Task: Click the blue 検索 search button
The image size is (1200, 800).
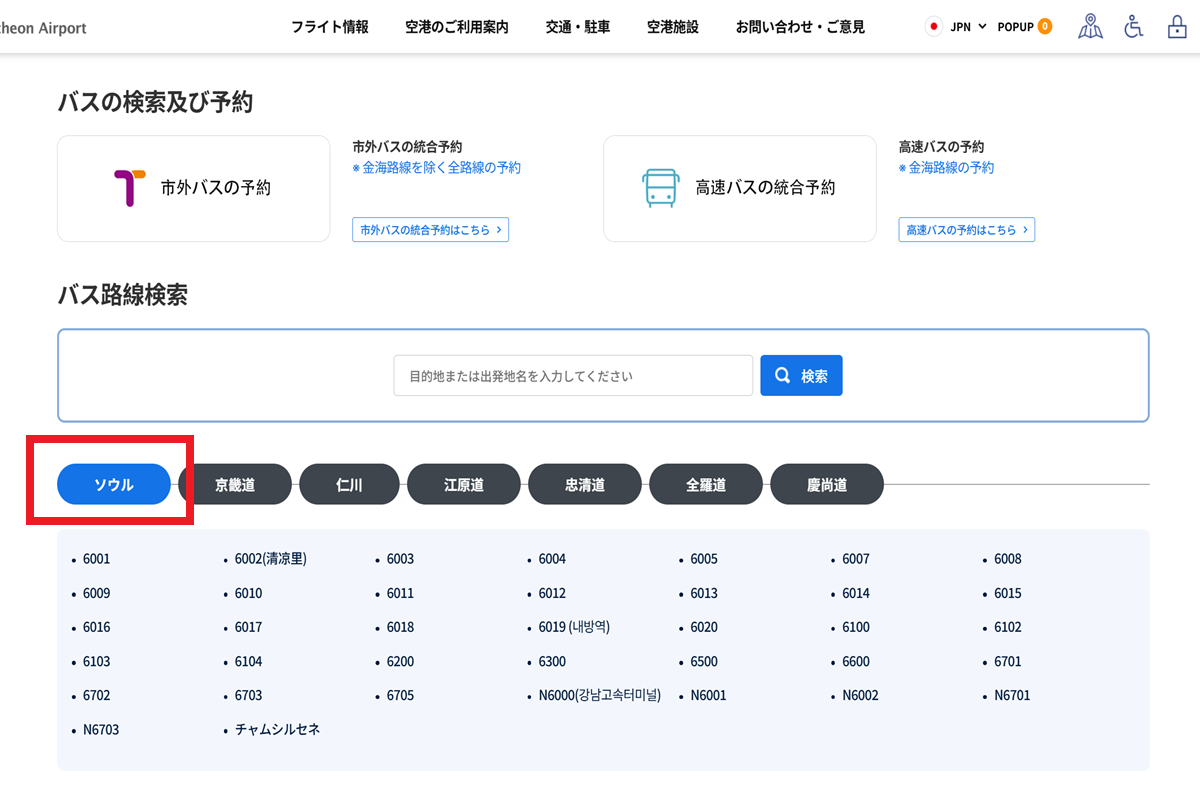Action: (801, 376)
